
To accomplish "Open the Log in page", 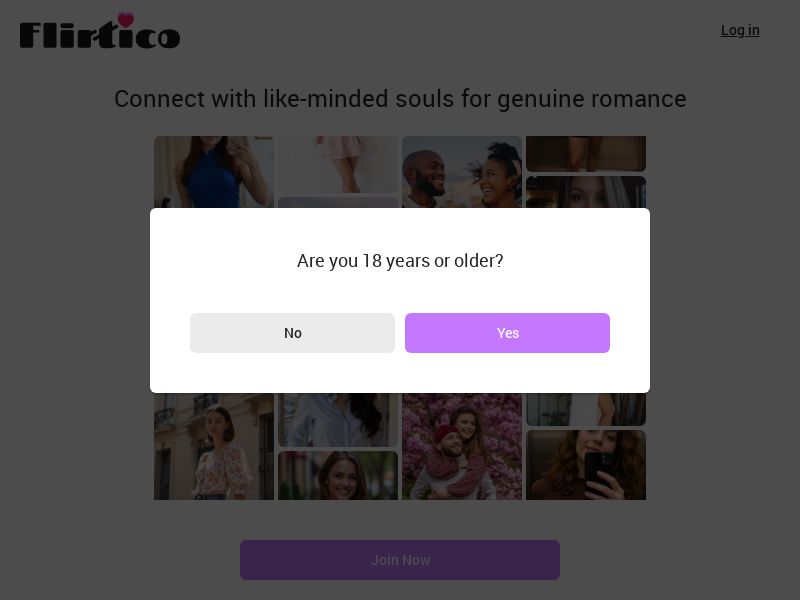I will (740, 30).
